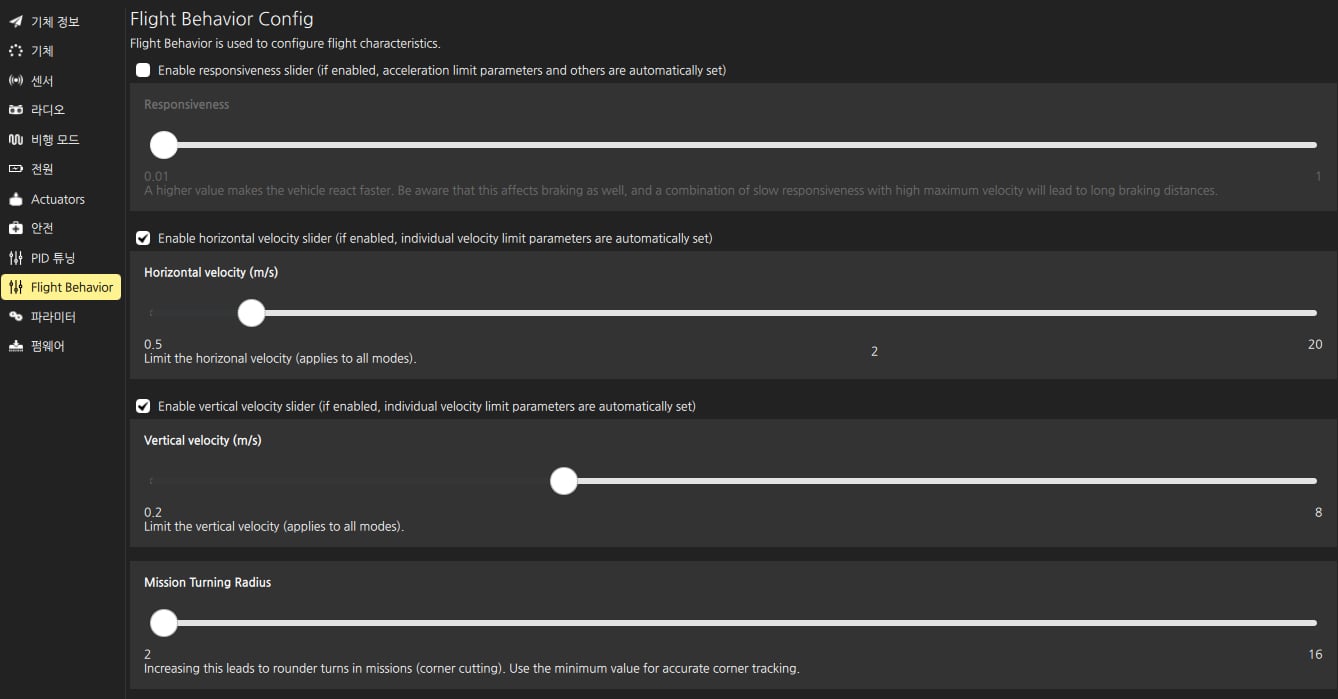Image resolution: width=1338 pixels, height=699 pixels.
Task: Click the 기체 airframe icon in sidebar
Action: pos(15,51)
